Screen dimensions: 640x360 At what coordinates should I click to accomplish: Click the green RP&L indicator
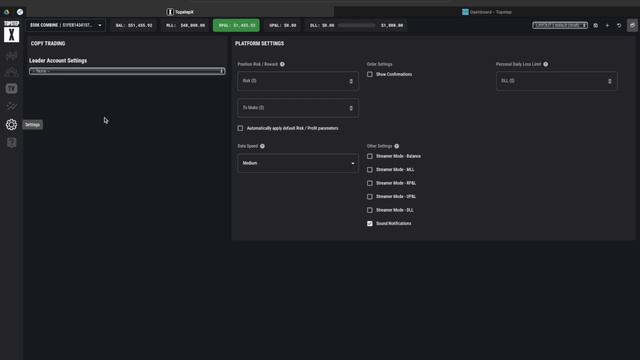[x=236, y=25]
